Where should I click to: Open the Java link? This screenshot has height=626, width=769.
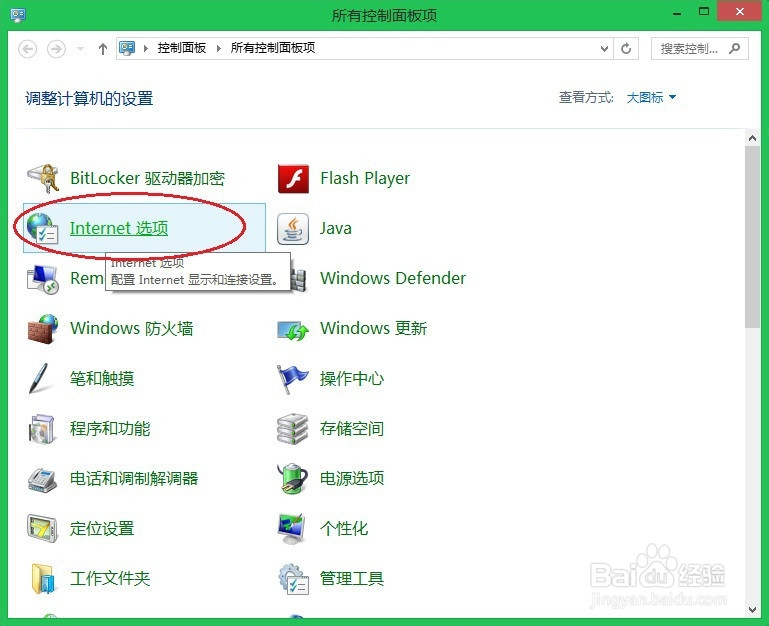tap(336, 229)
